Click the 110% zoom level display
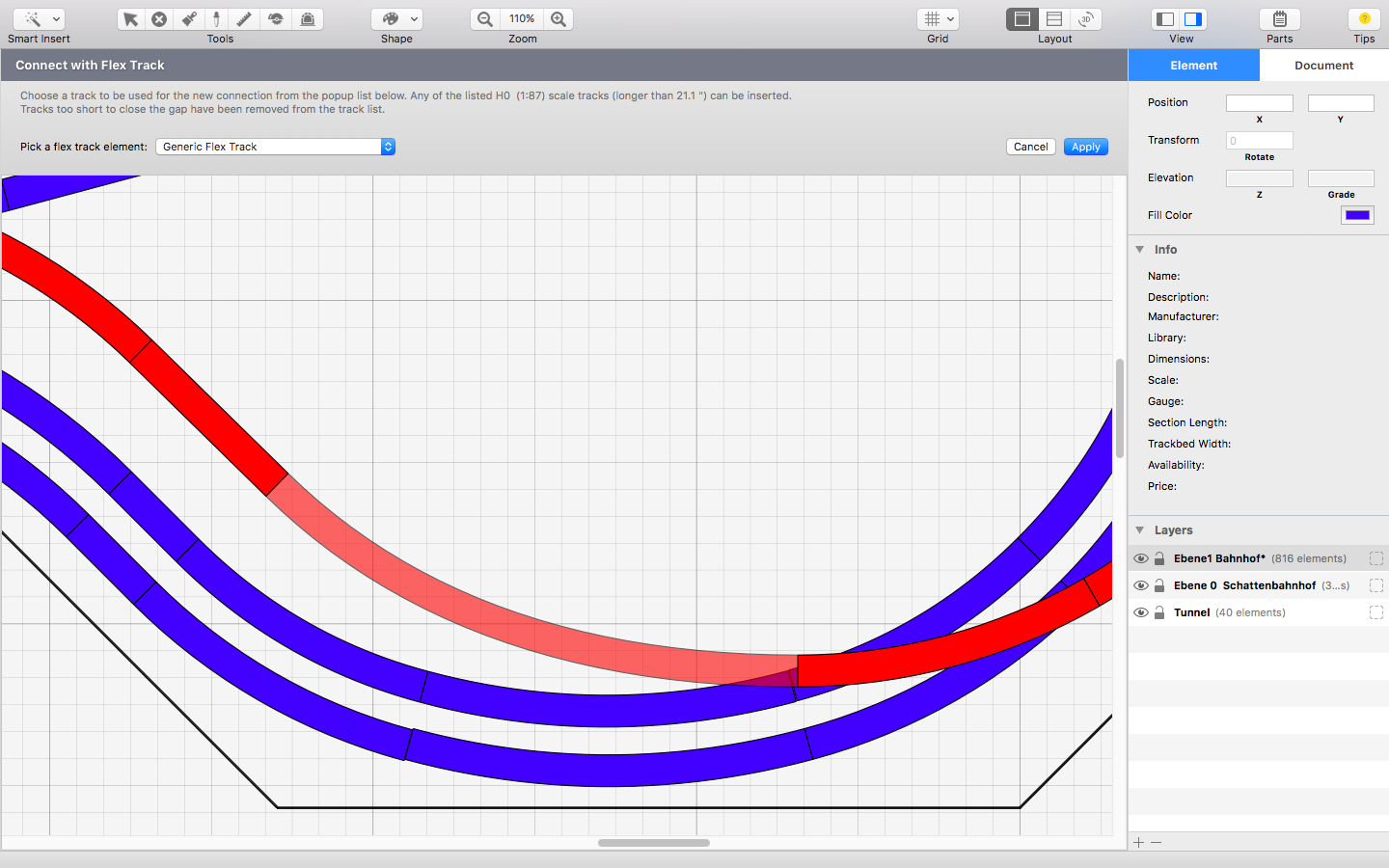This screenshot has width=1389, height=868. [522, 19]
